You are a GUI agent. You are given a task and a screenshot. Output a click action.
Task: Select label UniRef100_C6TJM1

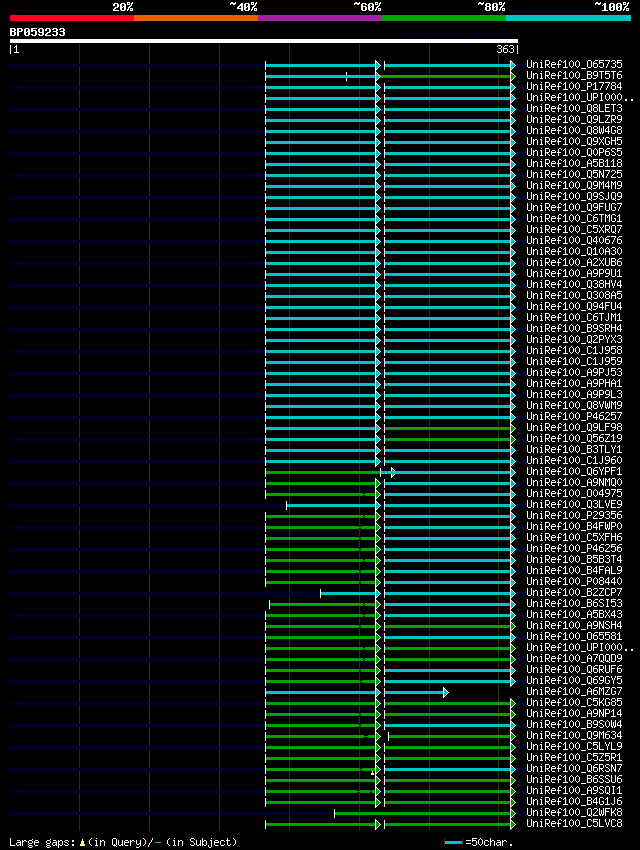[574, 318]
